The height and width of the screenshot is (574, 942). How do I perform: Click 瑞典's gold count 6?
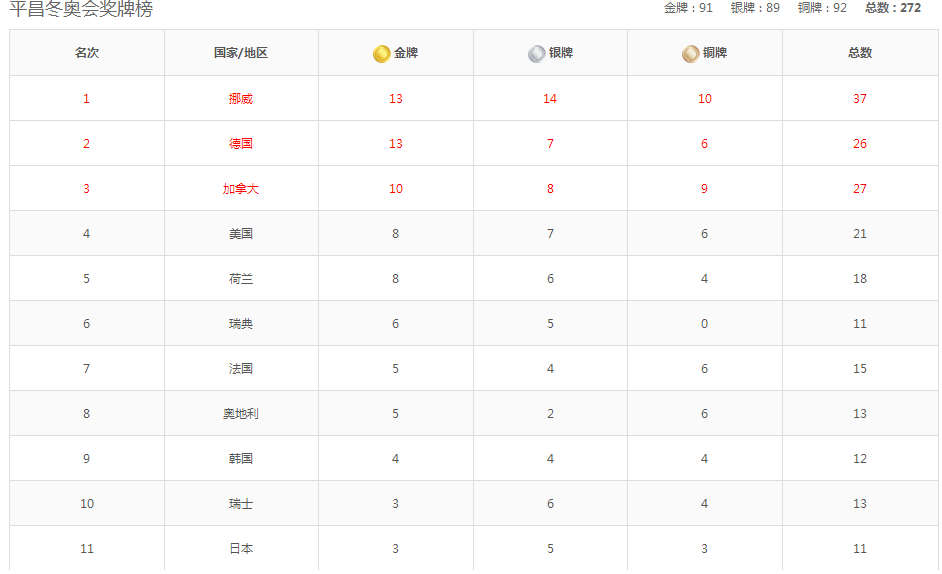pos(395,324)
